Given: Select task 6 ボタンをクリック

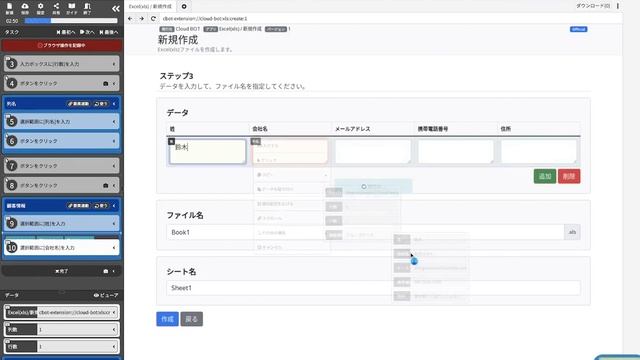Looking at the screenshot, I should tap(62, 141).
